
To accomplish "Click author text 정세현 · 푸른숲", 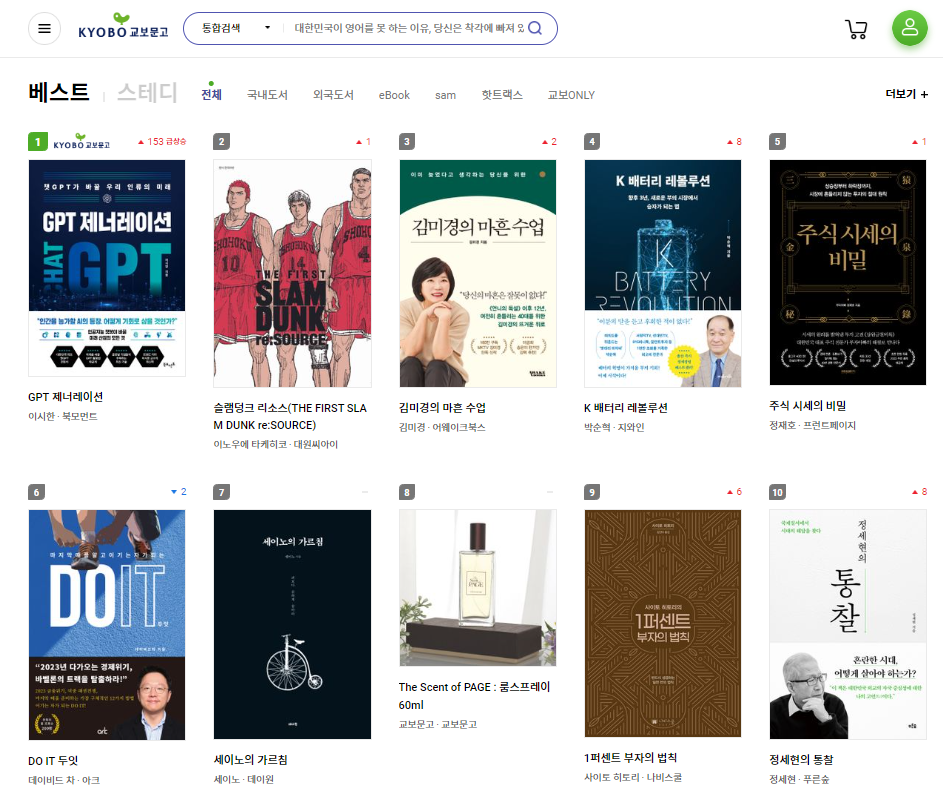I will pos(799,779).
